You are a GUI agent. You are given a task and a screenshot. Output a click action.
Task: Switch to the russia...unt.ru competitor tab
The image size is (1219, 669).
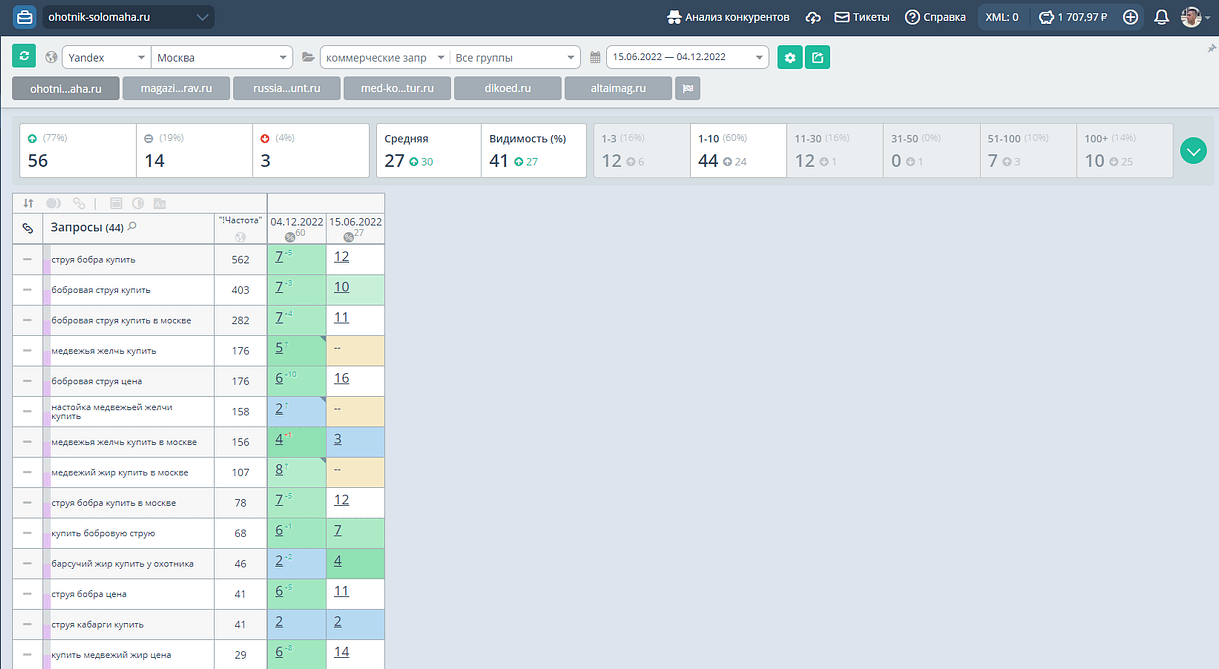tap(286, 89)
